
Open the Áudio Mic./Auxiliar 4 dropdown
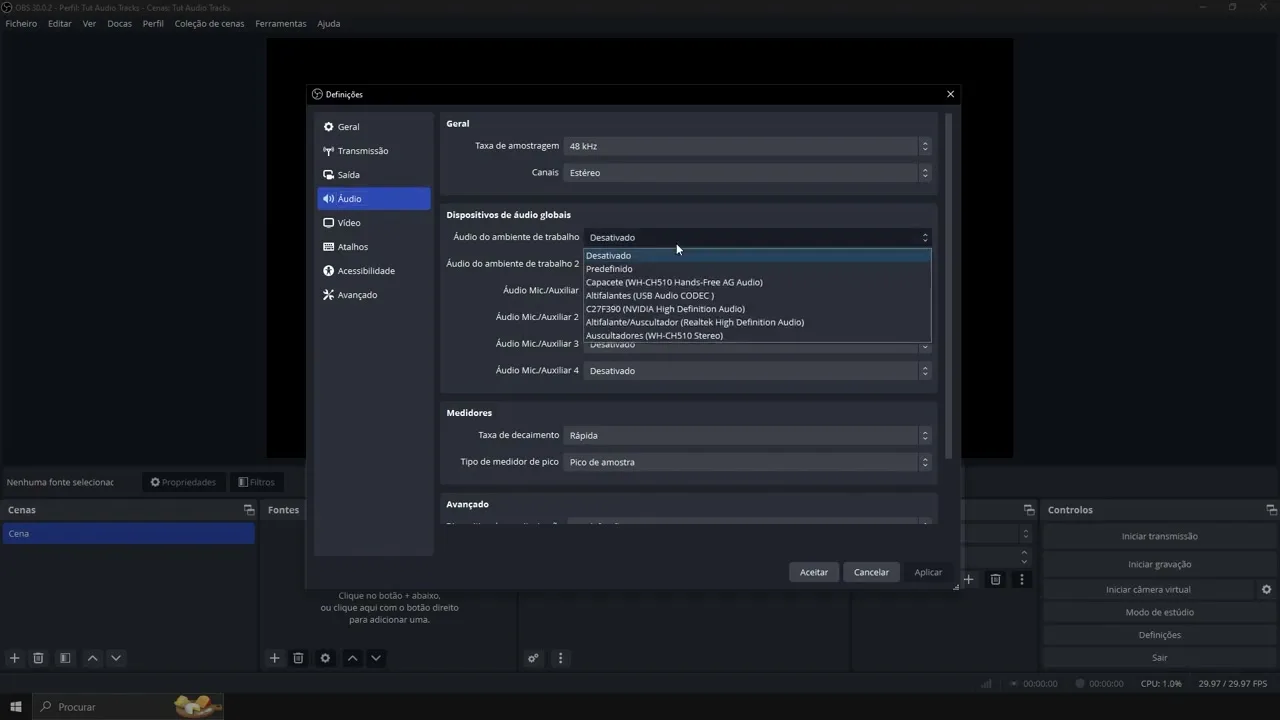point(758,371)
